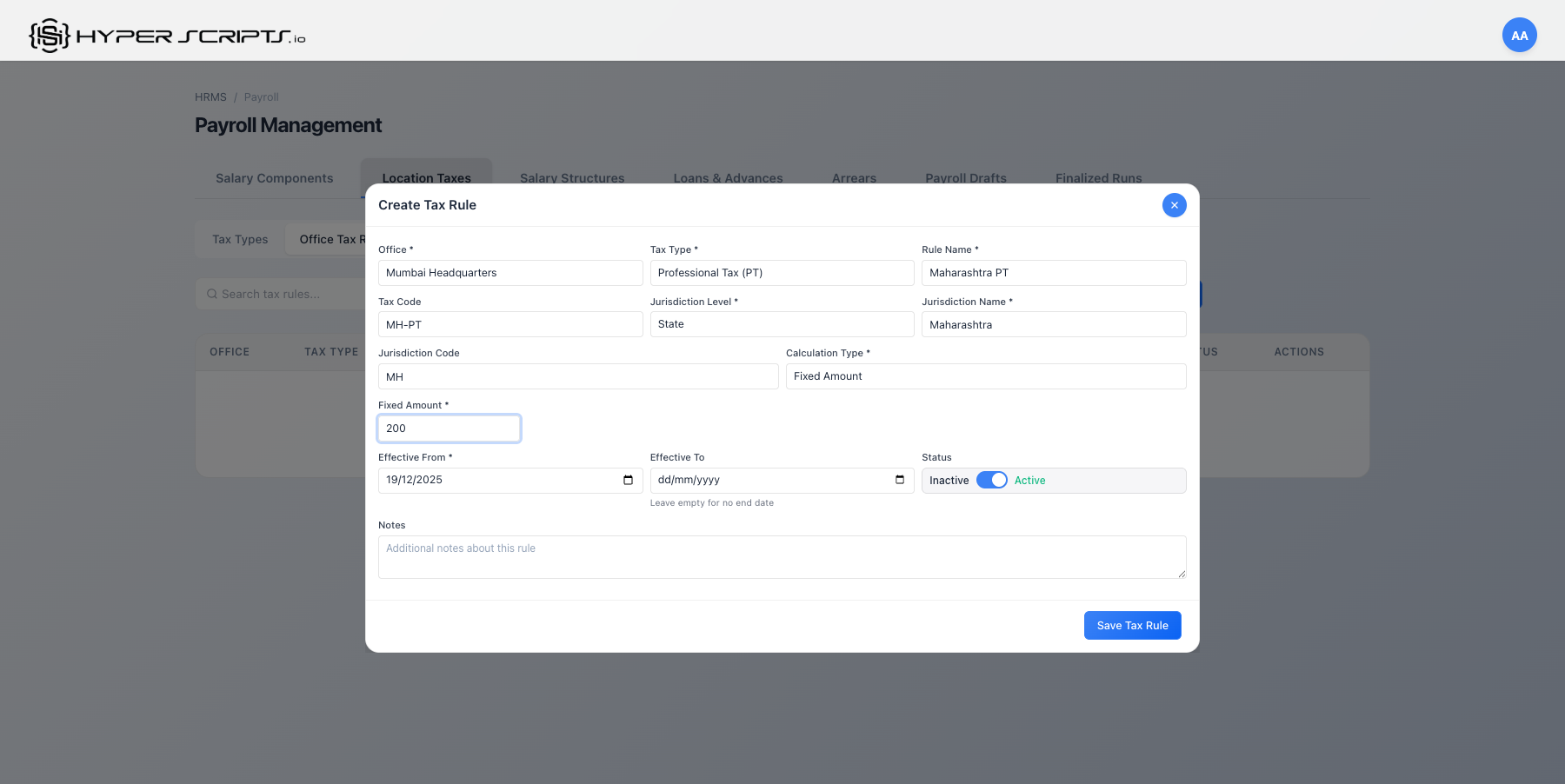
Task: Open the Effective From calendar picker
Action: tap(628, 481)
